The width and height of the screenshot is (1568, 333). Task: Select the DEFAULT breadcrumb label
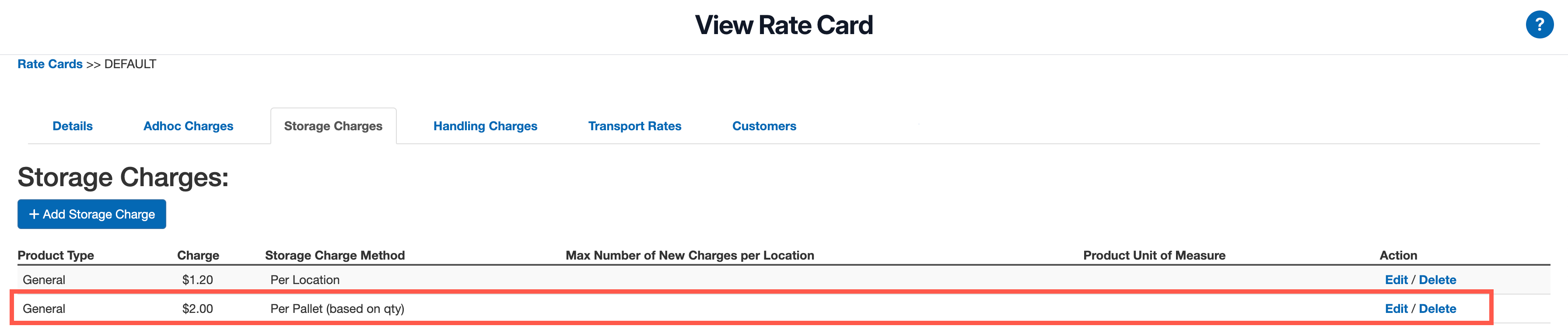pos(129,64)
